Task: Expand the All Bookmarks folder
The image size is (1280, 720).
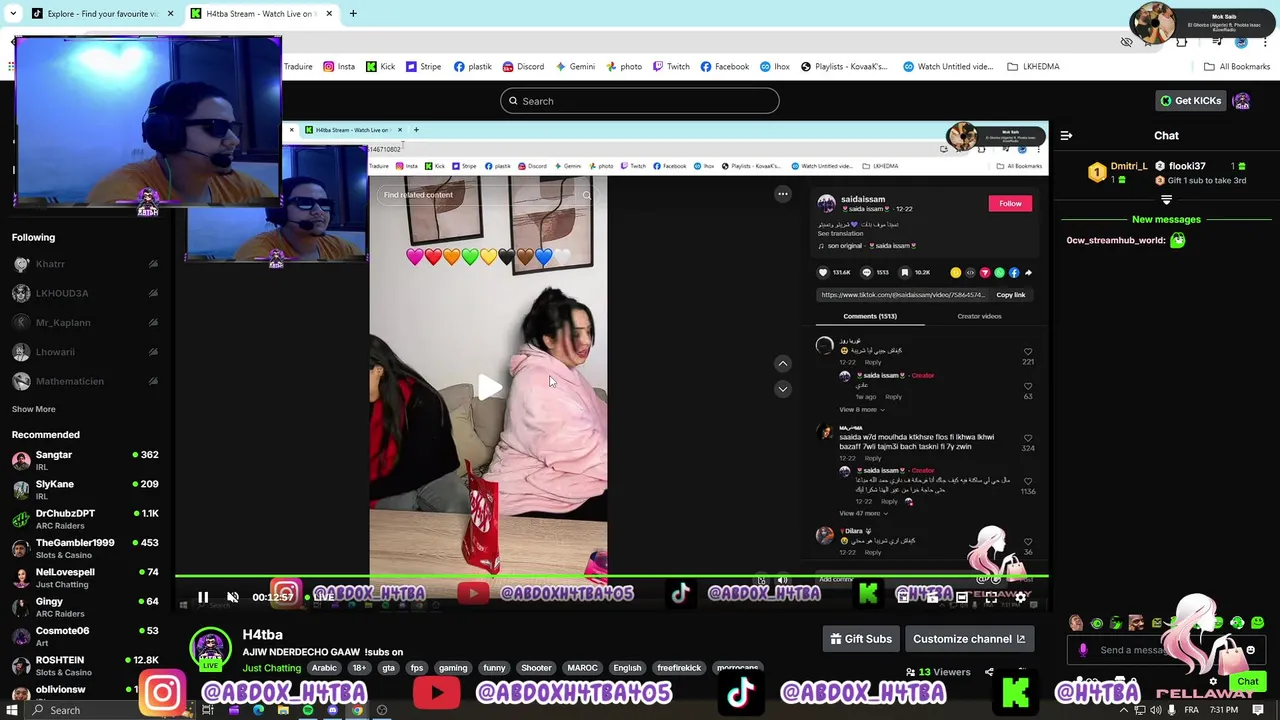Action: coord(1237,67)
